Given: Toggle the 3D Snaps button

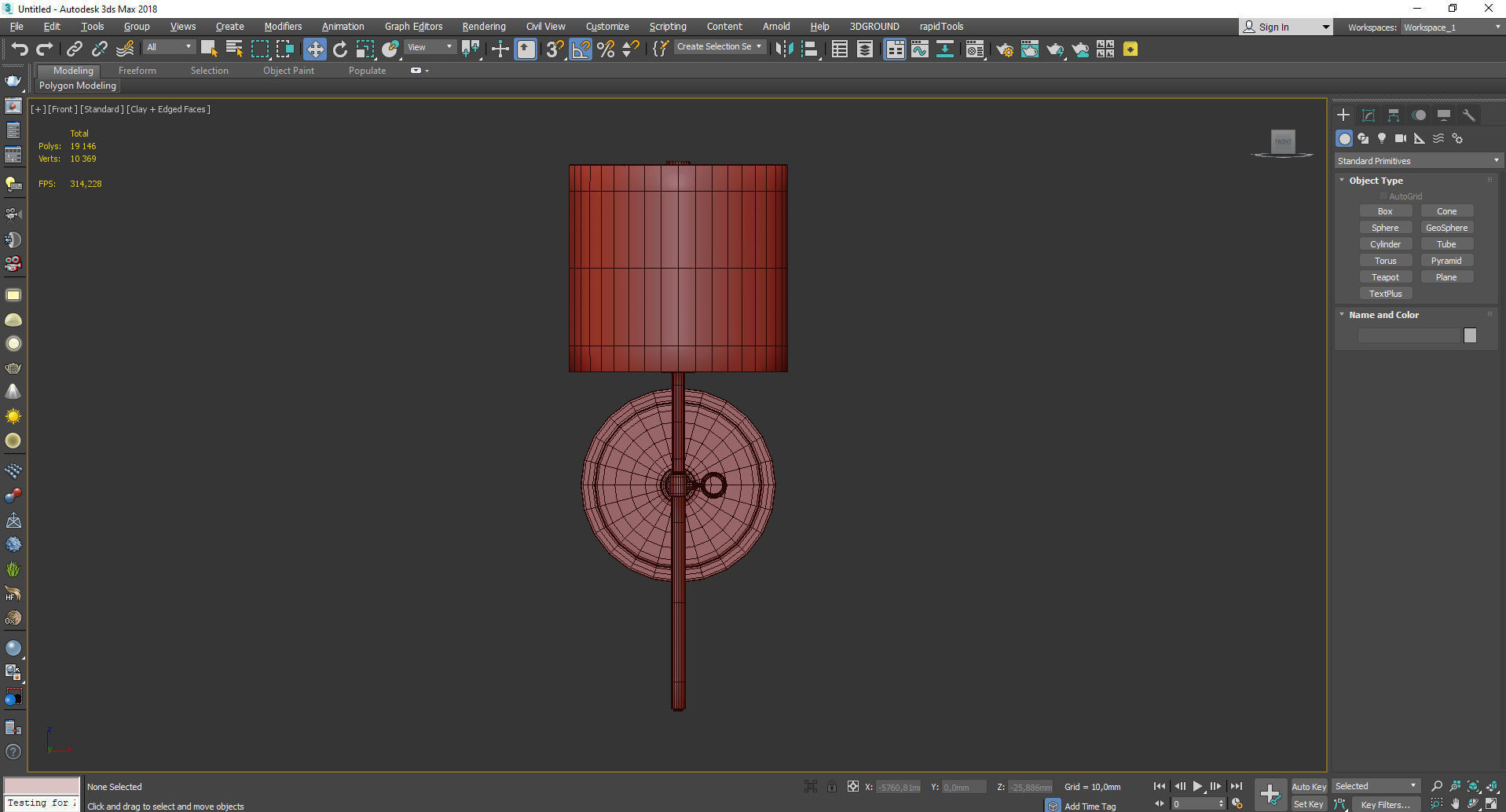Looking at the screenshot, I should (x=555, y=49).
